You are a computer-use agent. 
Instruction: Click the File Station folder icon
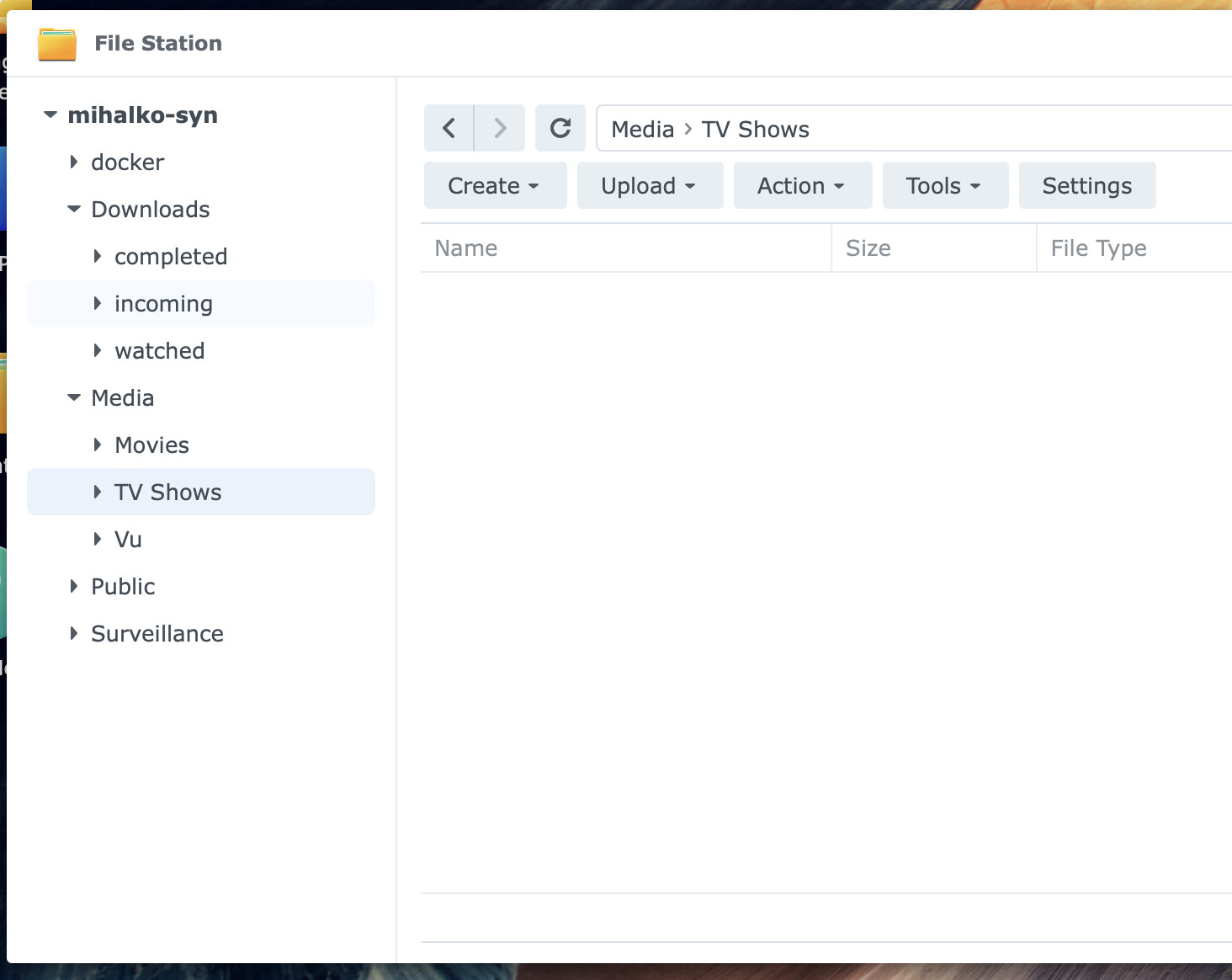pyautogui.click(x=57, y=44)
